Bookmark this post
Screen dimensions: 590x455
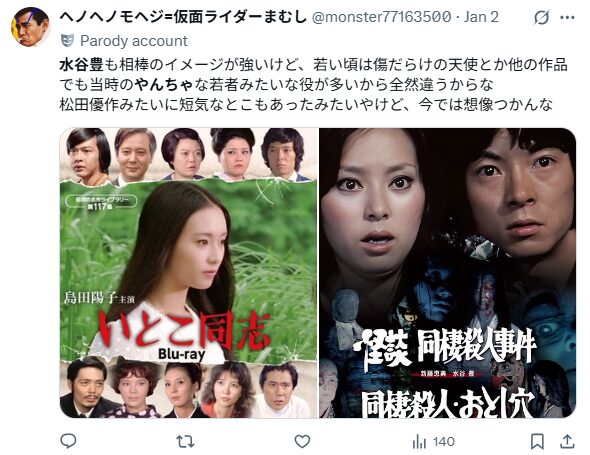pos(537,441)
